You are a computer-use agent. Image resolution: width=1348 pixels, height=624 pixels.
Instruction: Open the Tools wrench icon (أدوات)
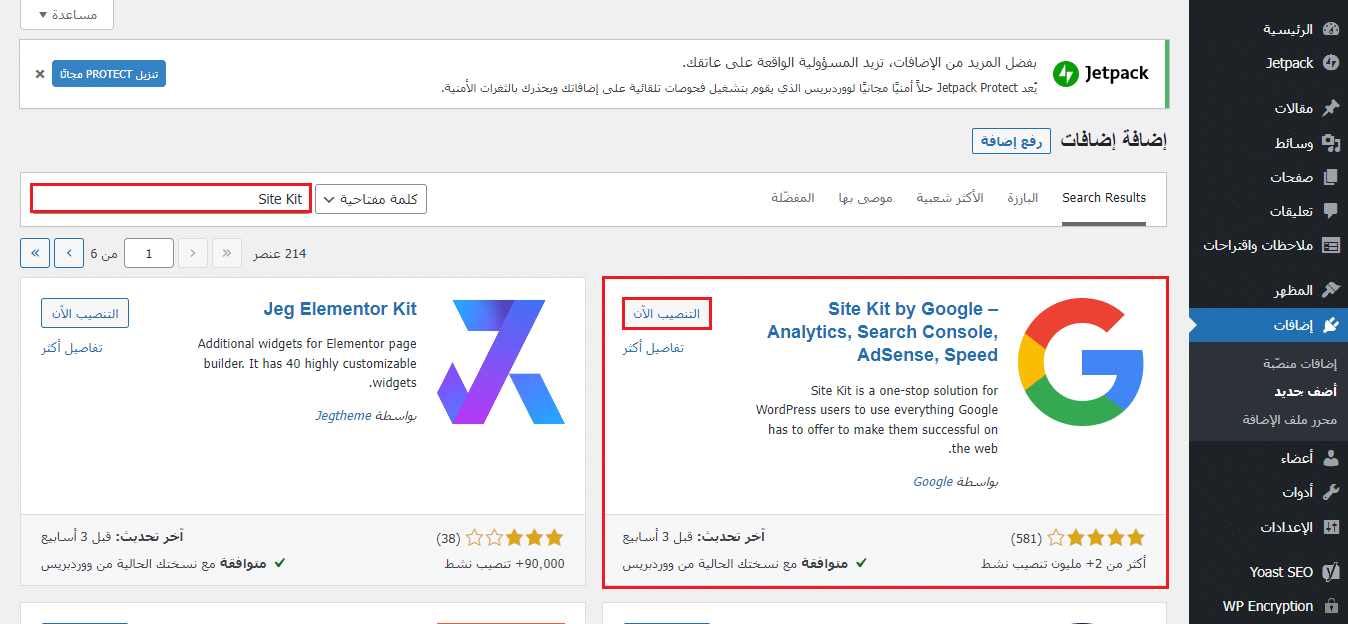click(1330, 492)
